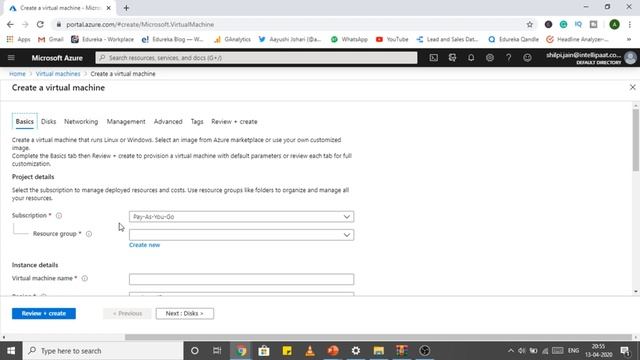Open the Apps bookmark shortcut

click(18, 40)
